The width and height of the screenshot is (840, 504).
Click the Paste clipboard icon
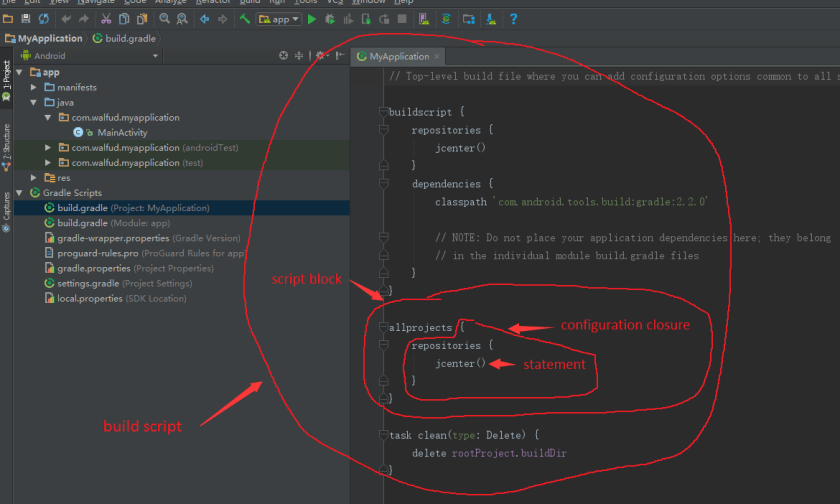(142, 19)
